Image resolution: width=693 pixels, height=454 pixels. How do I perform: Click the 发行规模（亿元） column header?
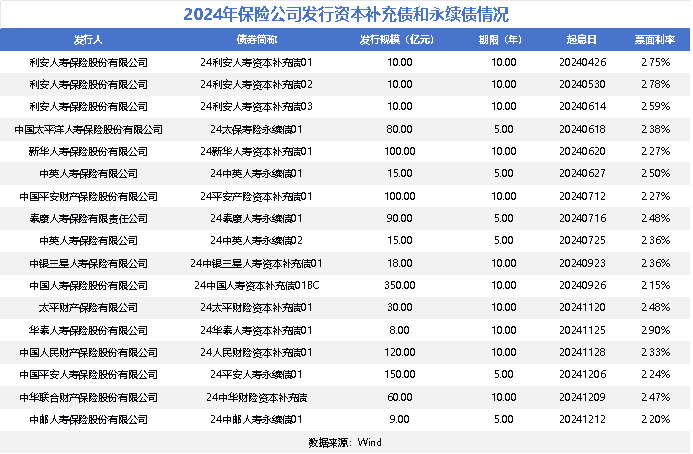click(x=396, y=40)
